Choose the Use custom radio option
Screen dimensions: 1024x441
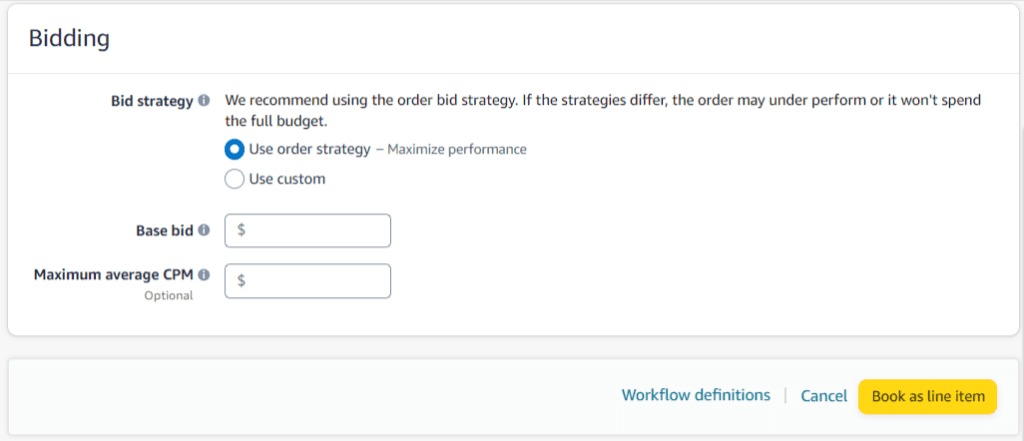234,179
